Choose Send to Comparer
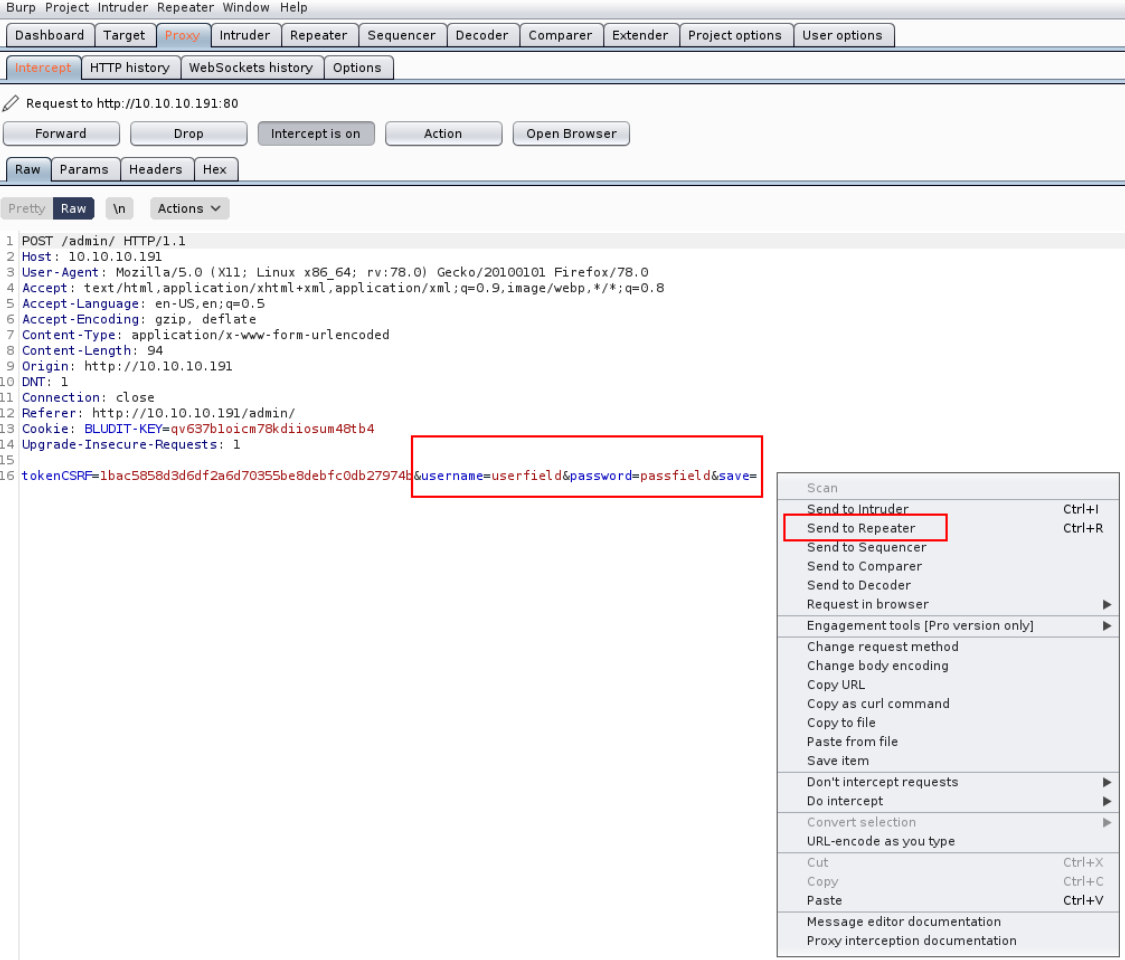This screenshot has height=960, width=1125. point(949,566)
